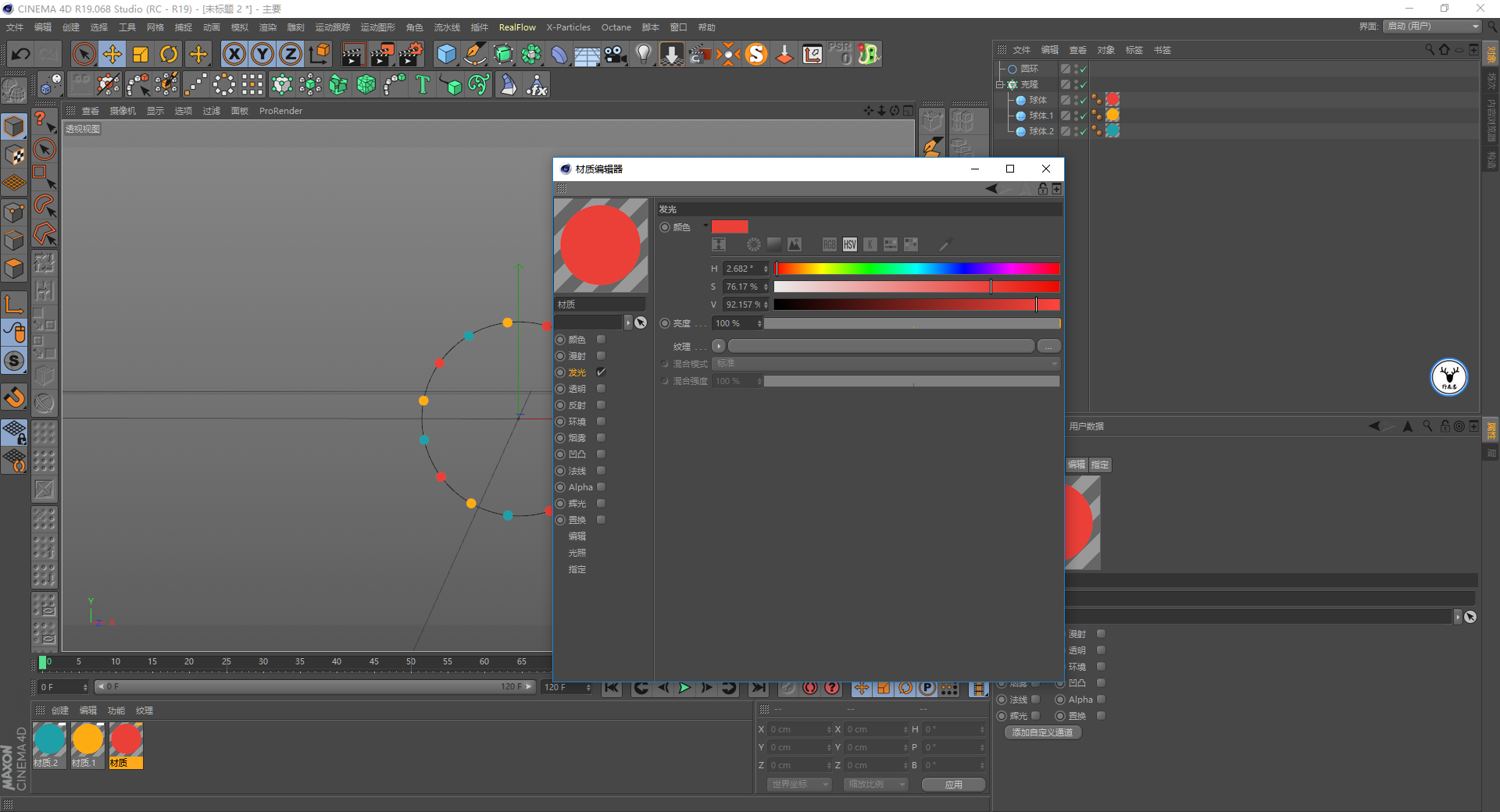Screen dimensions: 1500x812
Task: Click the 应用 apply button
Action: 953,785
